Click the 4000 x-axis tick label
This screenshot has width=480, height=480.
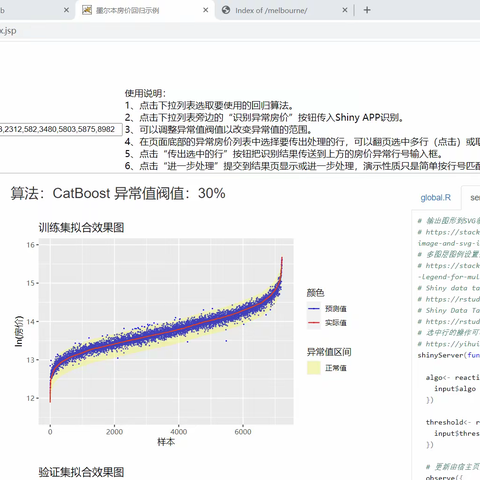tap(179, 432)
